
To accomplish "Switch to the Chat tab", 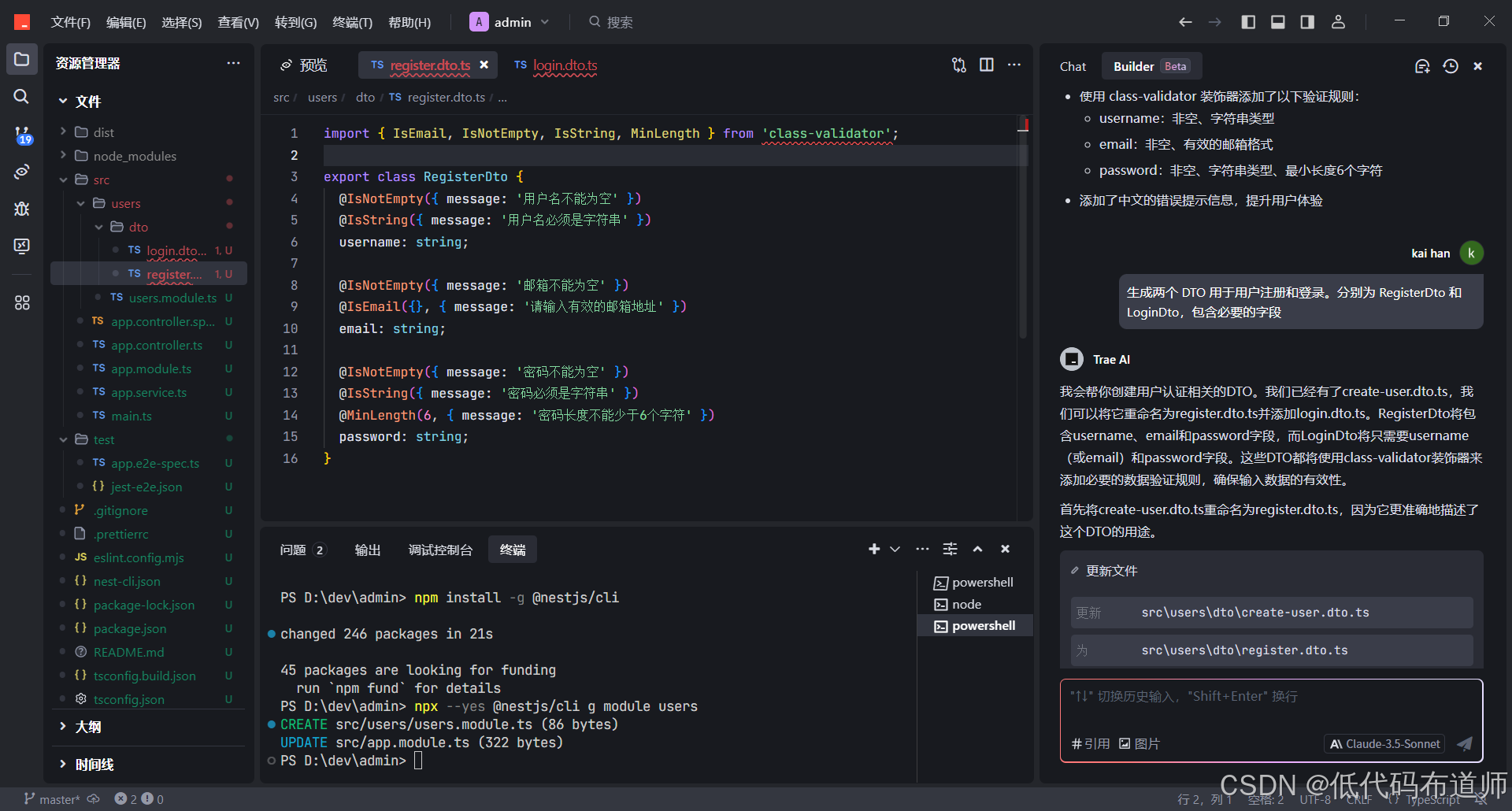I will (x=1073, y=66).
